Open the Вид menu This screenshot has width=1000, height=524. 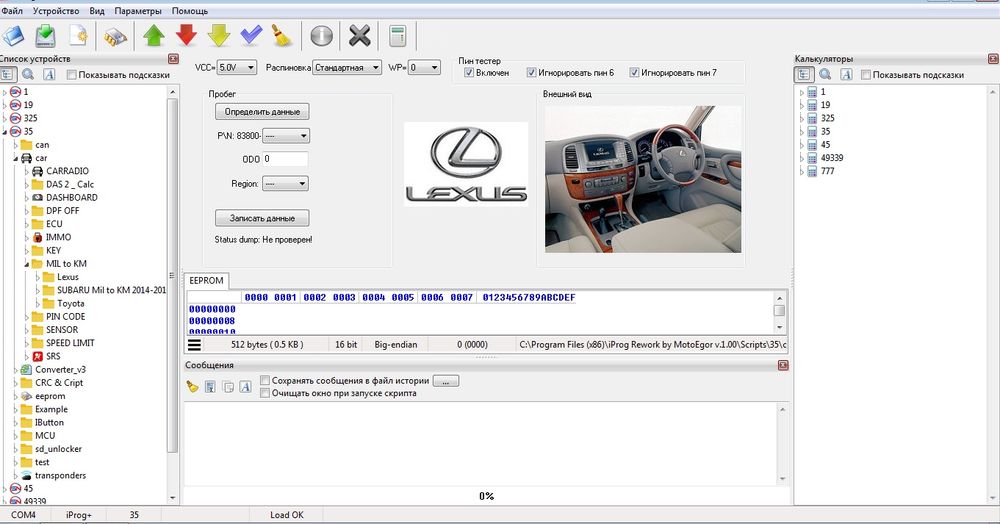[x=97, y=11]
